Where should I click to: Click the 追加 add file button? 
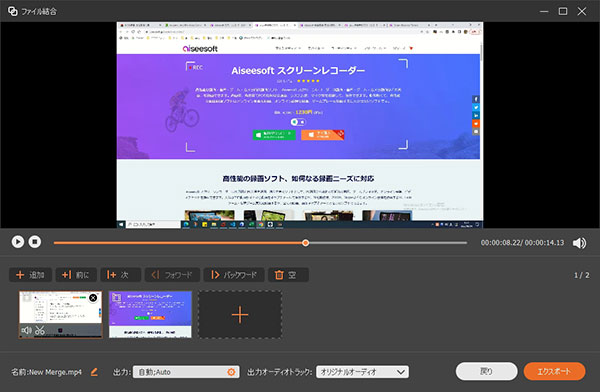pos(30,275)
